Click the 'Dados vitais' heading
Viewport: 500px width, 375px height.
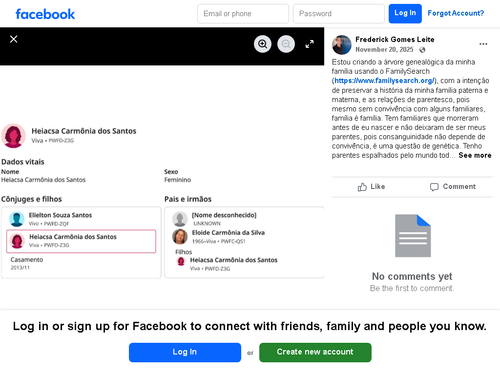tap(23, 162)
